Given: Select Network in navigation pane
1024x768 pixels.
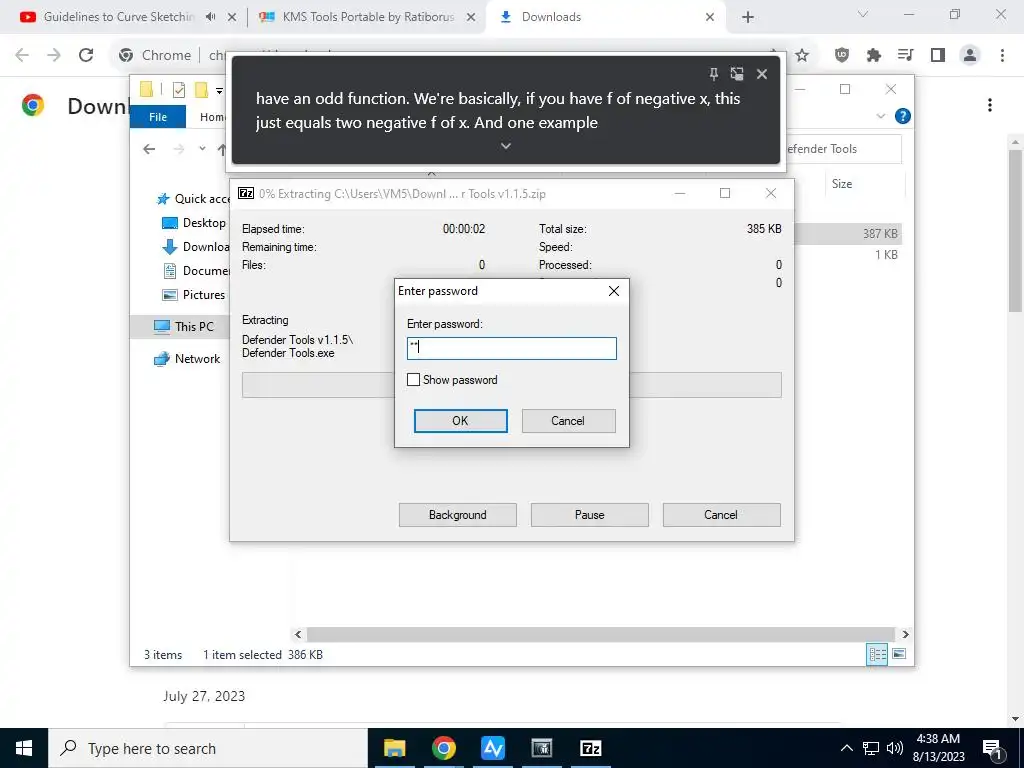Looking at the screenshot, I should [x=187, y=359].
